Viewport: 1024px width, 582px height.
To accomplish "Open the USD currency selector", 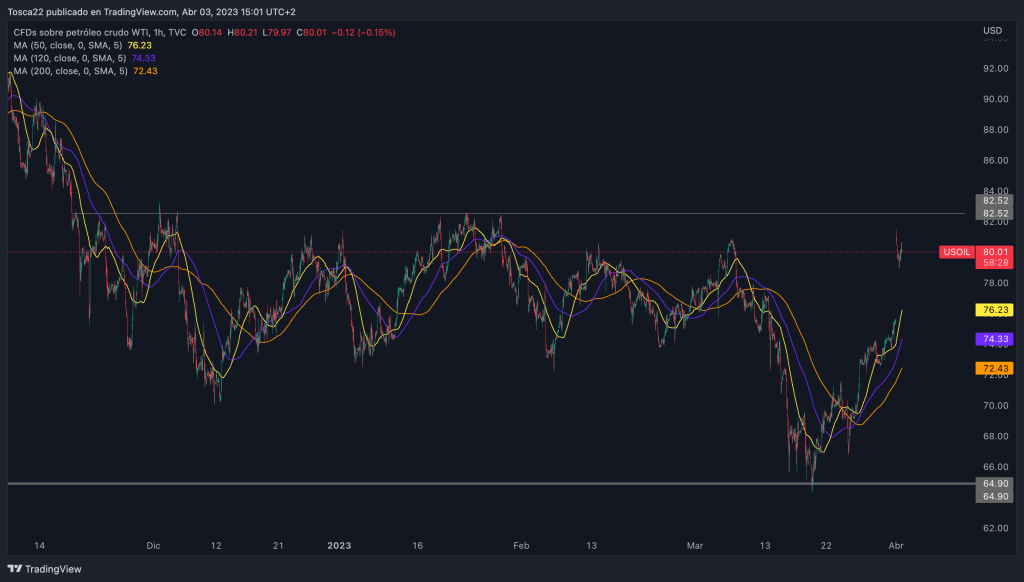I will click(992, 31).
